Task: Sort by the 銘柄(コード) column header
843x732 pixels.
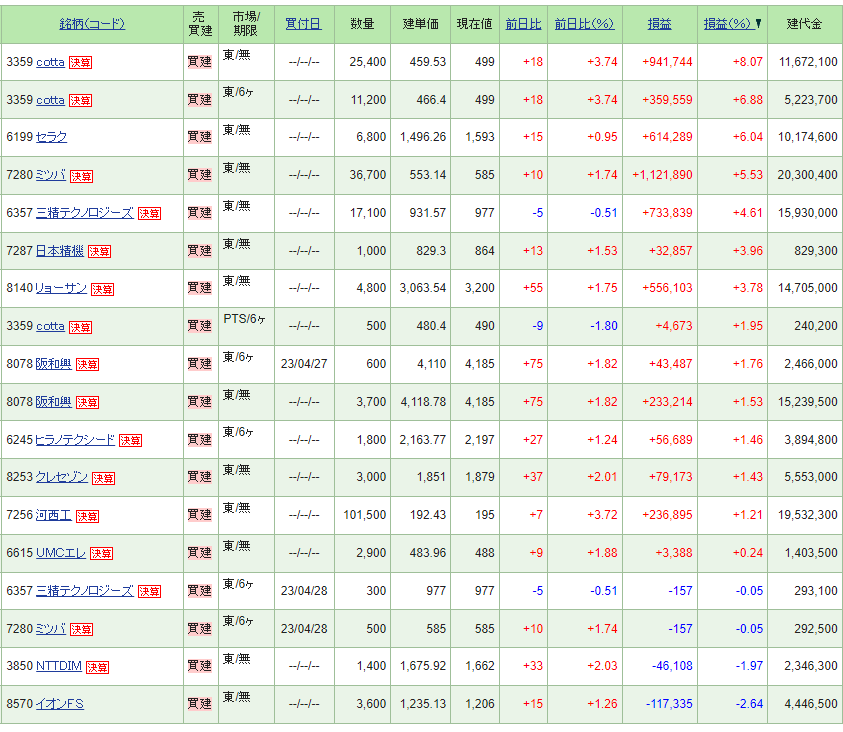Action: coord(92,24)
